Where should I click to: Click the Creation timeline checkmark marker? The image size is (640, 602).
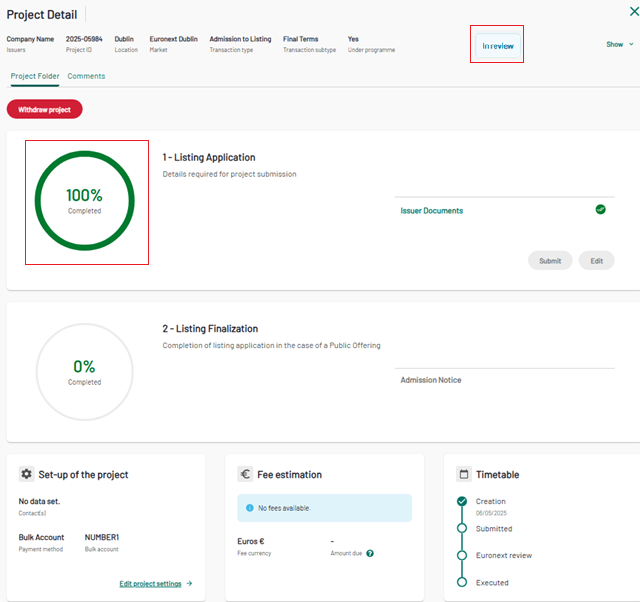(x=462, y=501)
